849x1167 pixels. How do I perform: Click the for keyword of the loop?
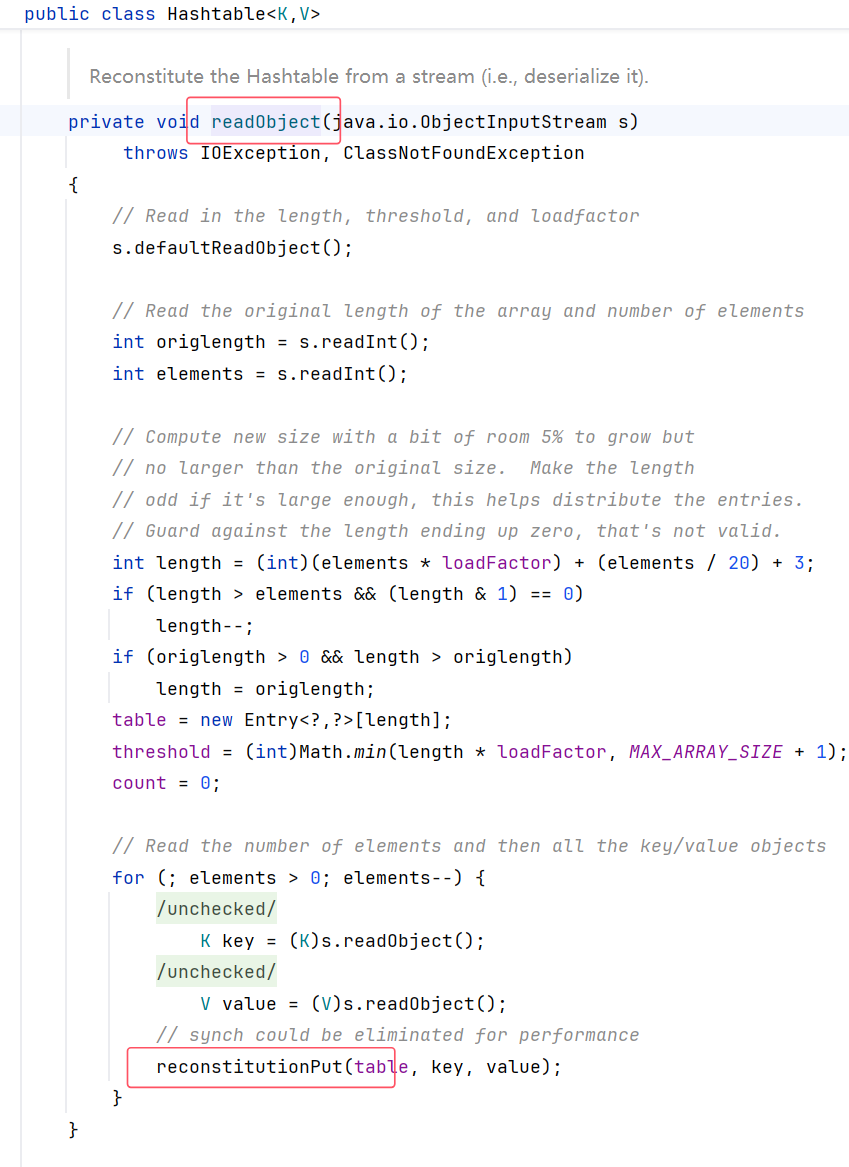pyautogui.click(x=128, y=878)
